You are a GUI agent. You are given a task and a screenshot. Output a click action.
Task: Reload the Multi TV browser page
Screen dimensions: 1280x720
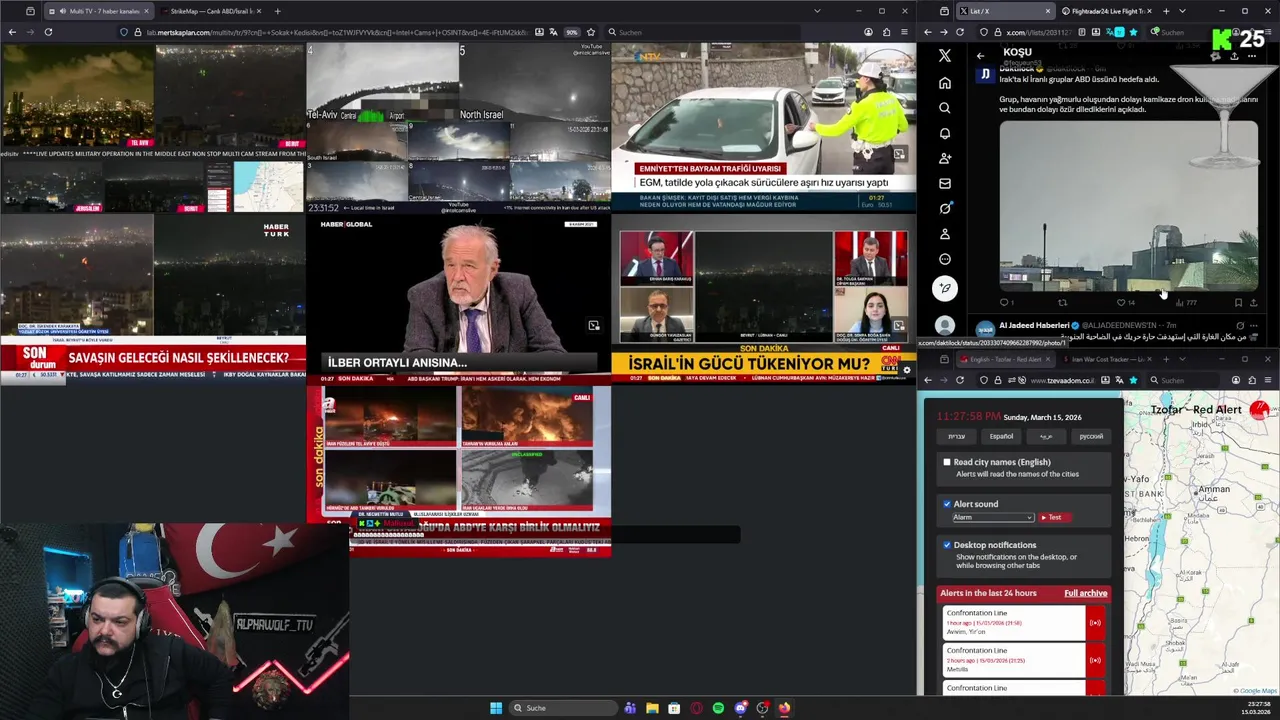47,32
